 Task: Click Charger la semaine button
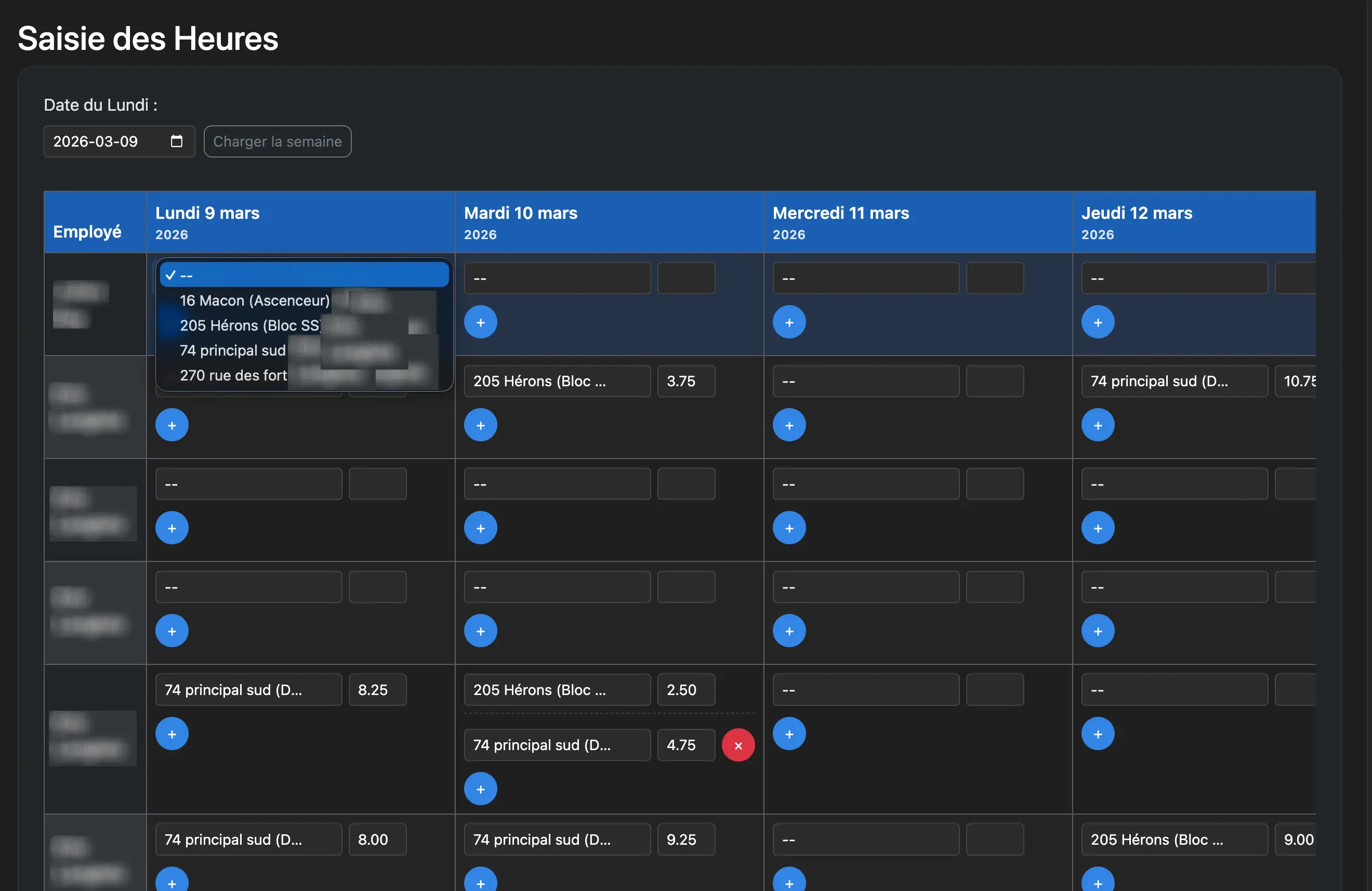click(x=278, y=141)
